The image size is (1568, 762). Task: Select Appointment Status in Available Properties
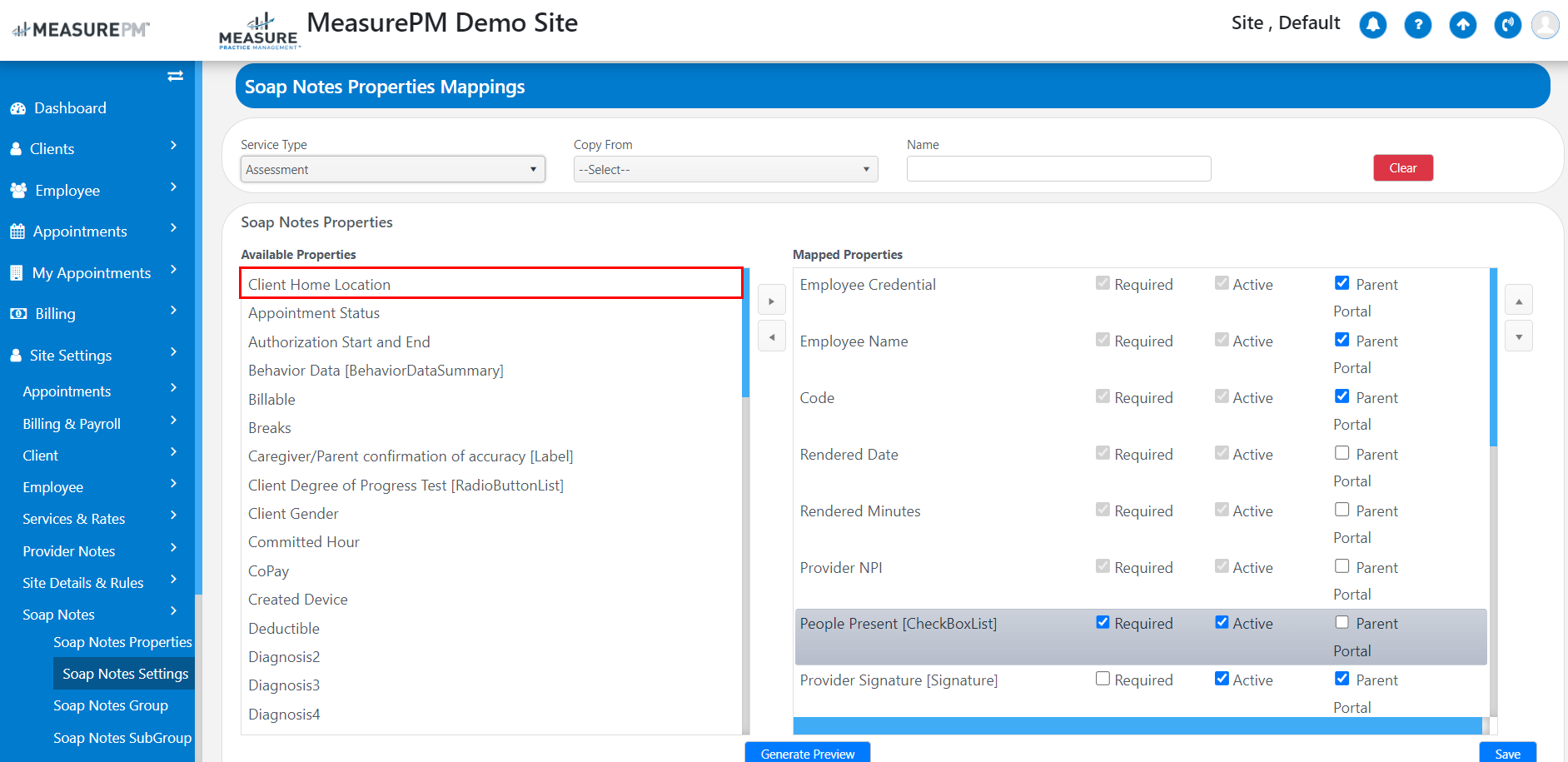point(491,313)
